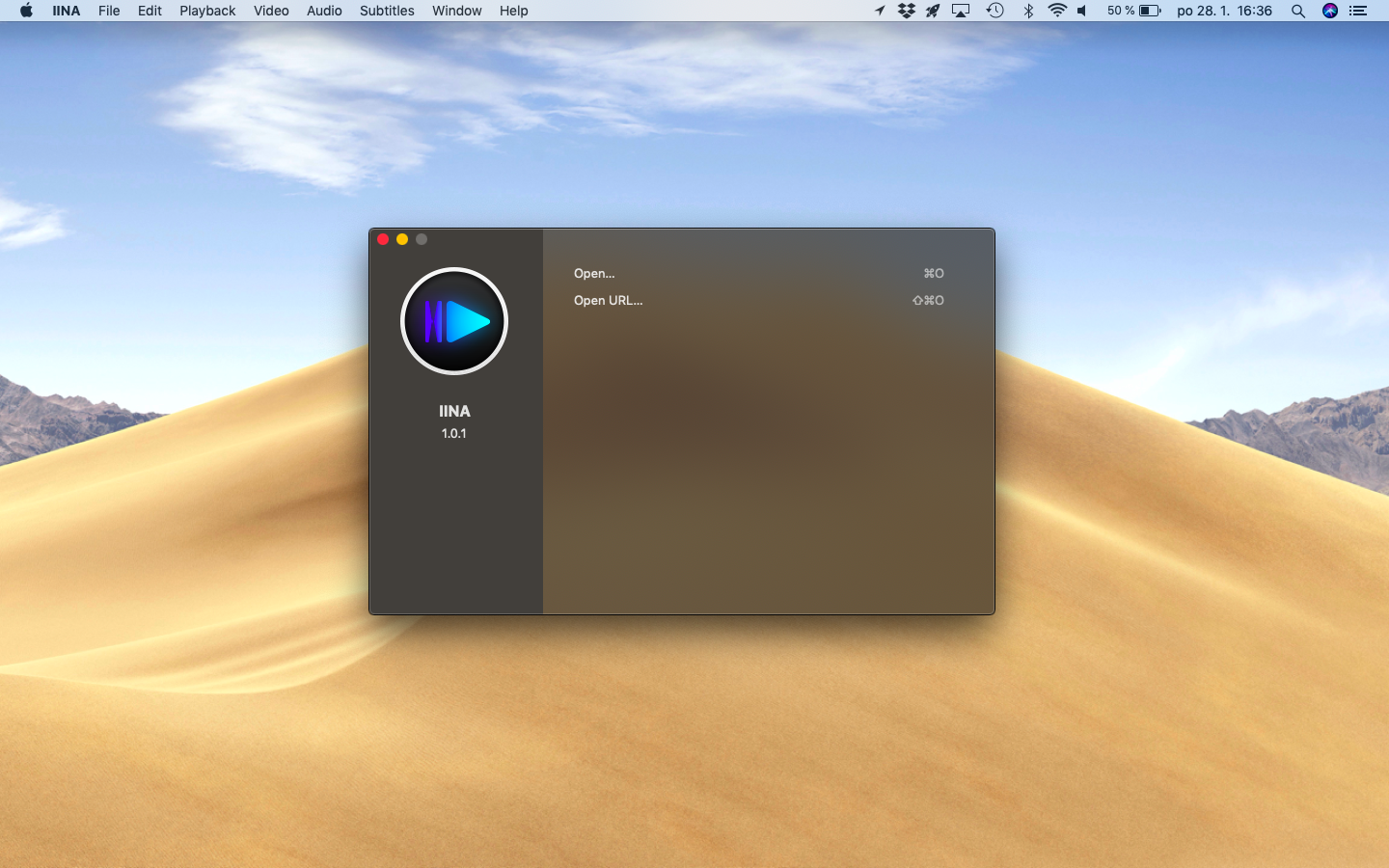Viewport: 1389px width, 868px height.
Task: Open the Wi-Fi status menu
Action: [x=1057, y=11]
